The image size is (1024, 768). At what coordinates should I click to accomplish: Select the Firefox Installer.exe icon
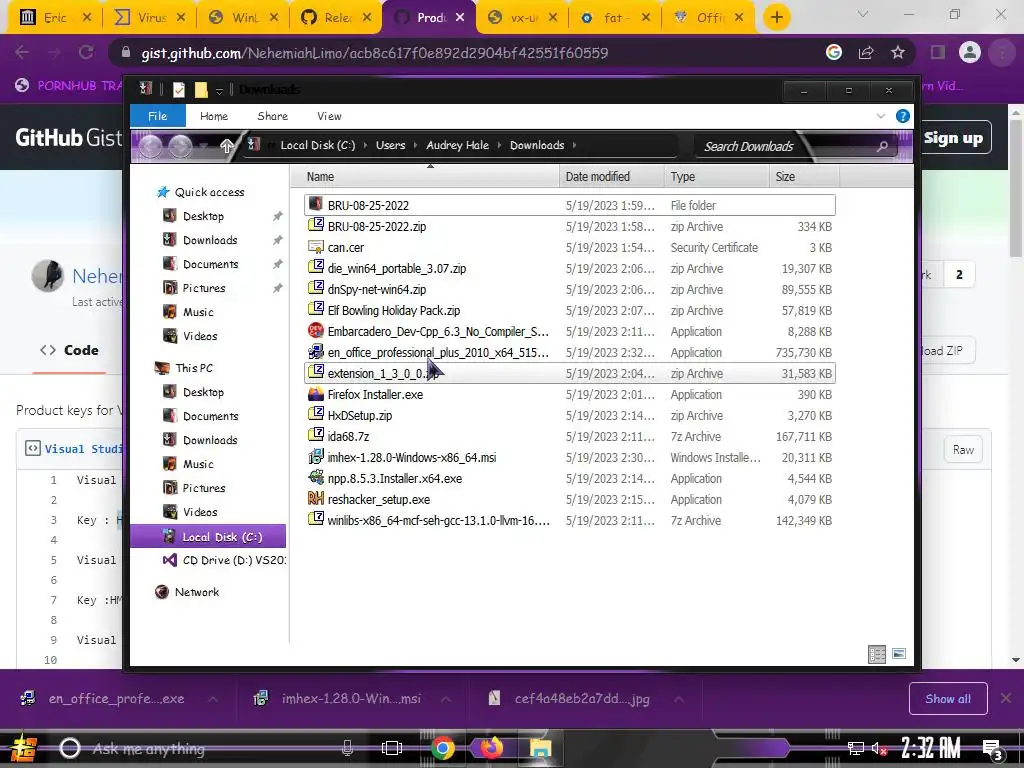316,394
